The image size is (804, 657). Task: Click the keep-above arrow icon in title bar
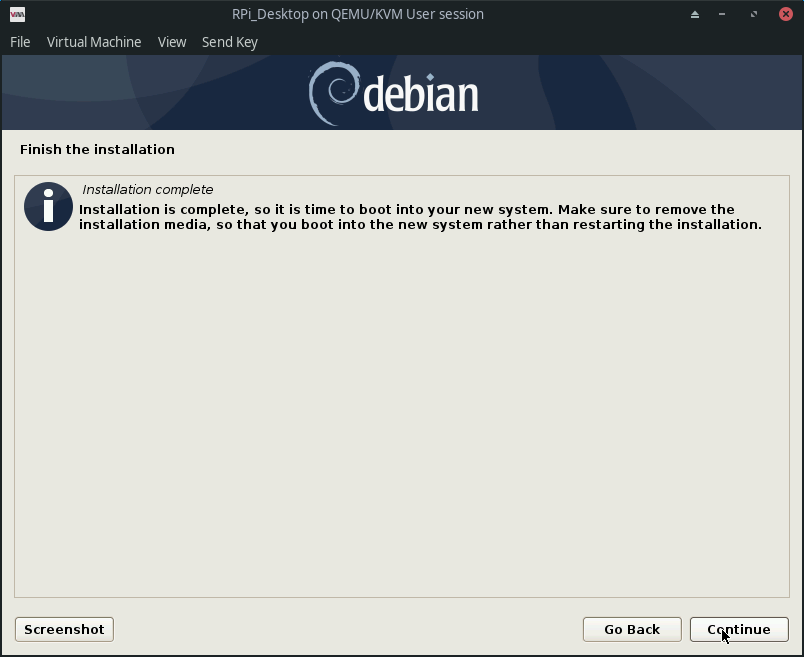pos(695,14)
